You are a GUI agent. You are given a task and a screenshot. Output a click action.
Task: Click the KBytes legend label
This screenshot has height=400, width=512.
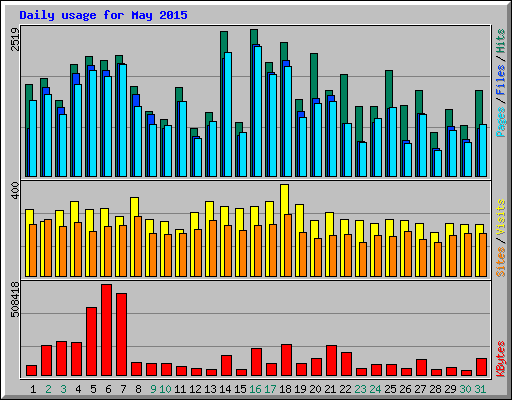point(500,359)
